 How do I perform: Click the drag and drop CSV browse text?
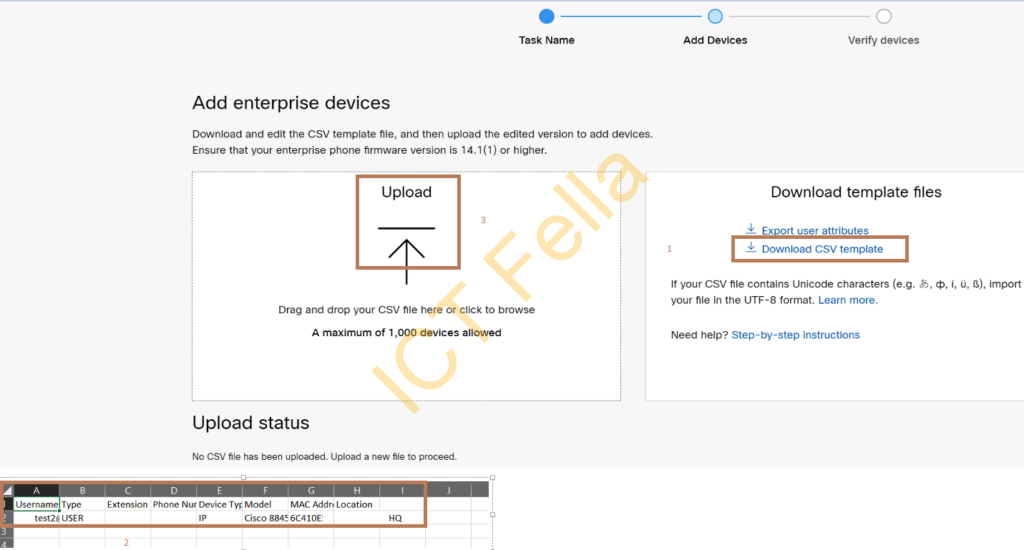(406, 310)
